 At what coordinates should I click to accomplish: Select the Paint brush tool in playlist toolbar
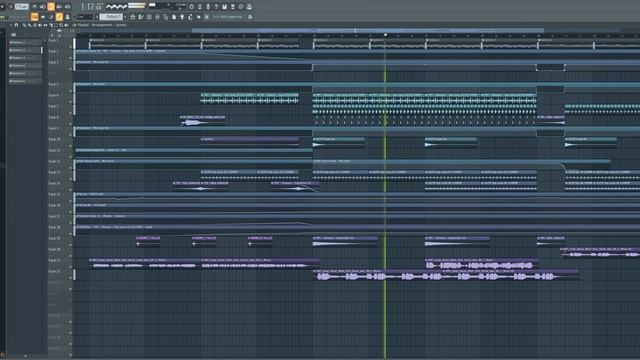tap(30, 25)
